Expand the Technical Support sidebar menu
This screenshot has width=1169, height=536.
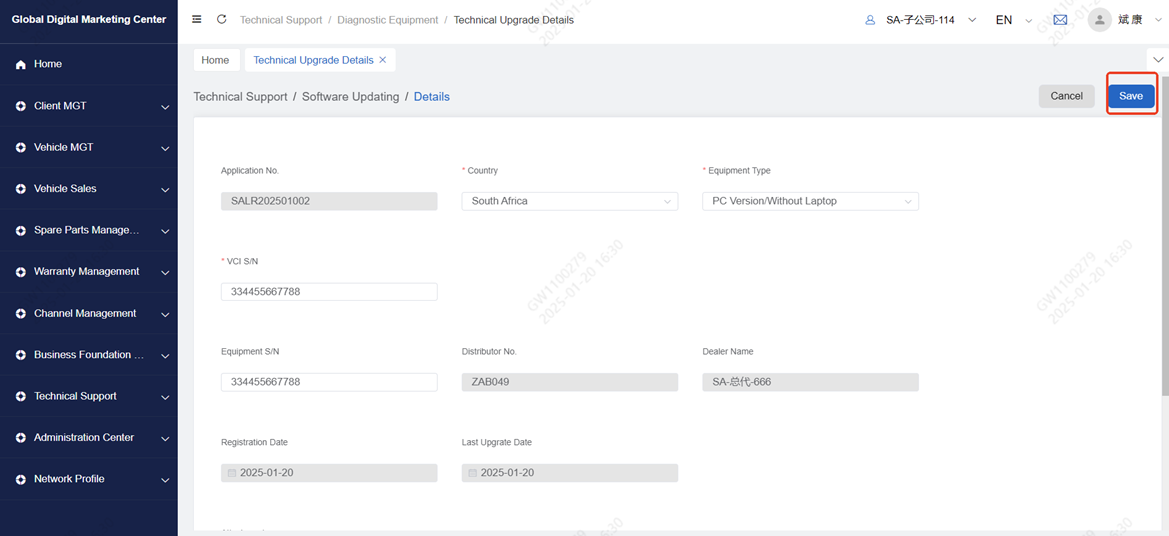click(88, 396)
